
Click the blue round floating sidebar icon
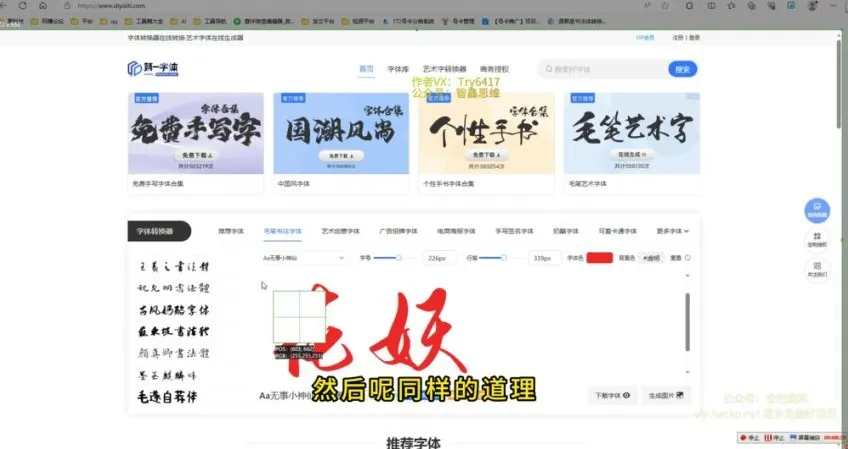point(817,210)
